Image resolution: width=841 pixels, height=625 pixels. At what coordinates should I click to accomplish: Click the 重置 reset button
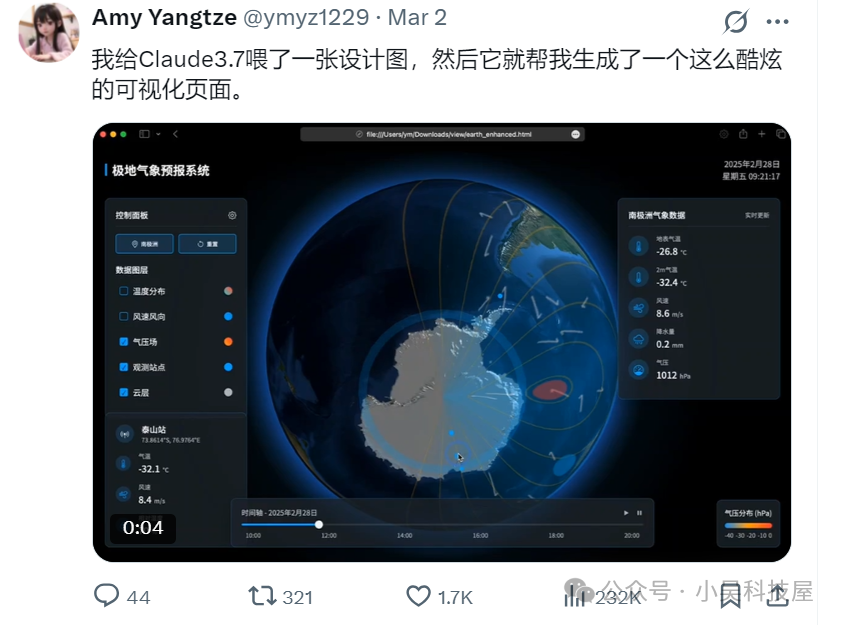pyautogui.click(x=207, y=244)
